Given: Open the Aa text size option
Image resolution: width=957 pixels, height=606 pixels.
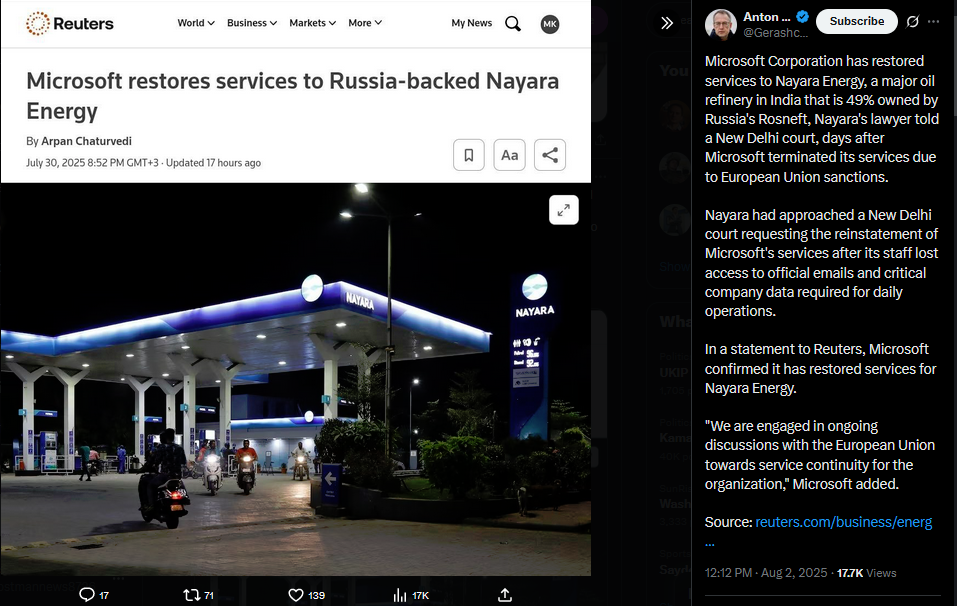Looking at the screenshot, I should pos(510,155).
